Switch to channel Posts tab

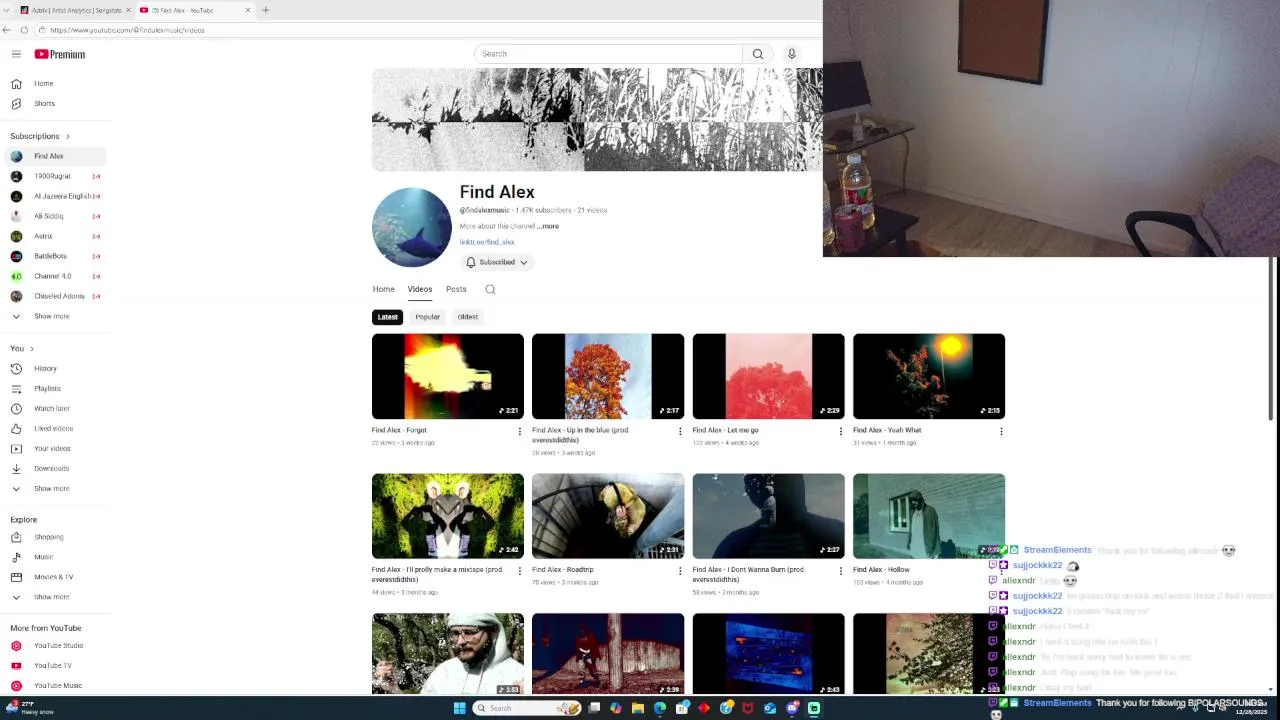click(456, 289)
